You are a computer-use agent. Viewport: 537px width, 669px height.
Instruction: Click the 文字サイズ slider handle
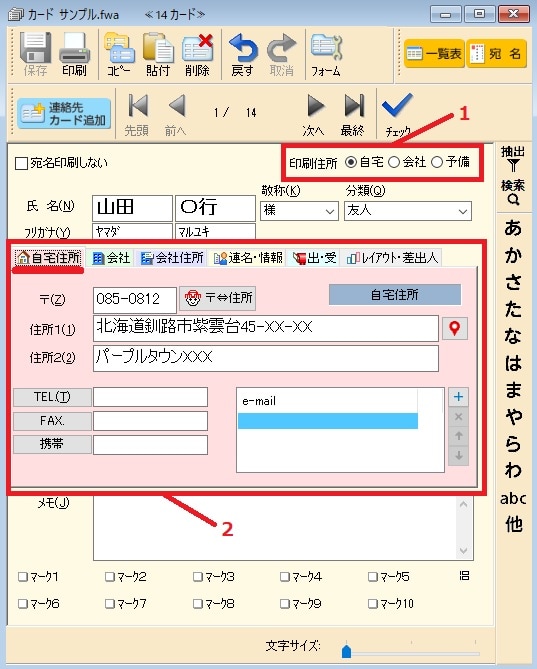(346, 652)
